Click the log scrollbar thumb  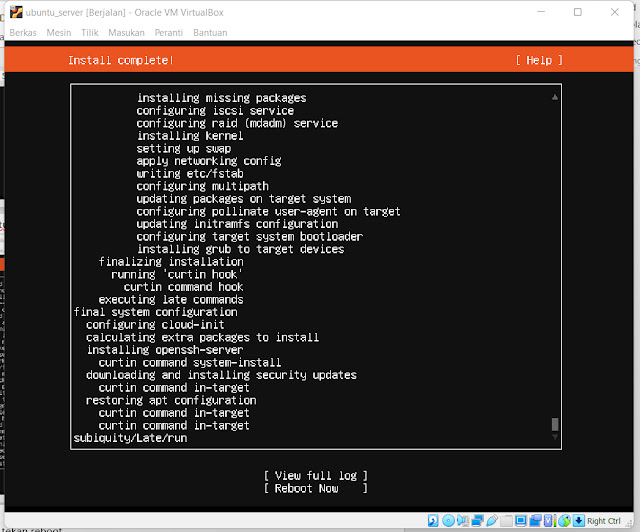pyautogui.click(x=555, y=424)
